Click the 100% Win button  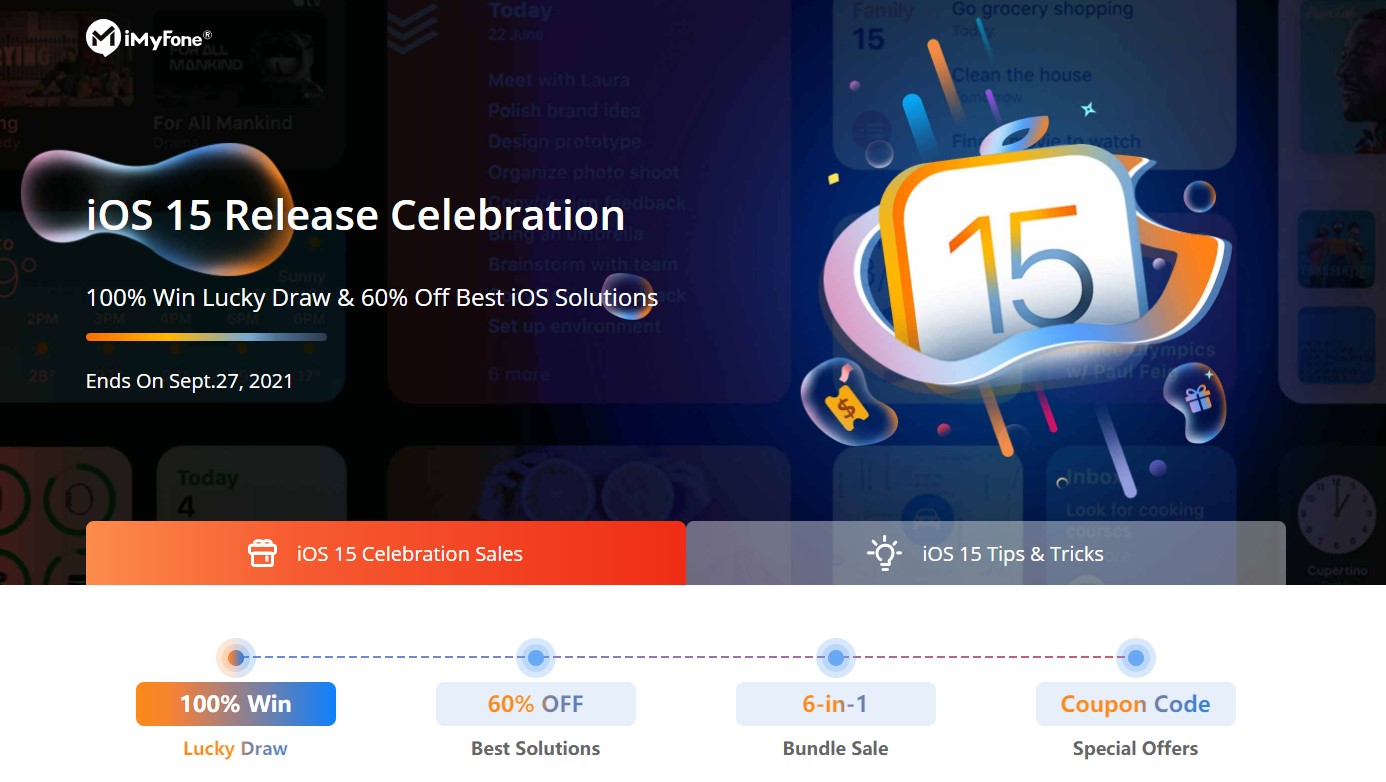236,704
